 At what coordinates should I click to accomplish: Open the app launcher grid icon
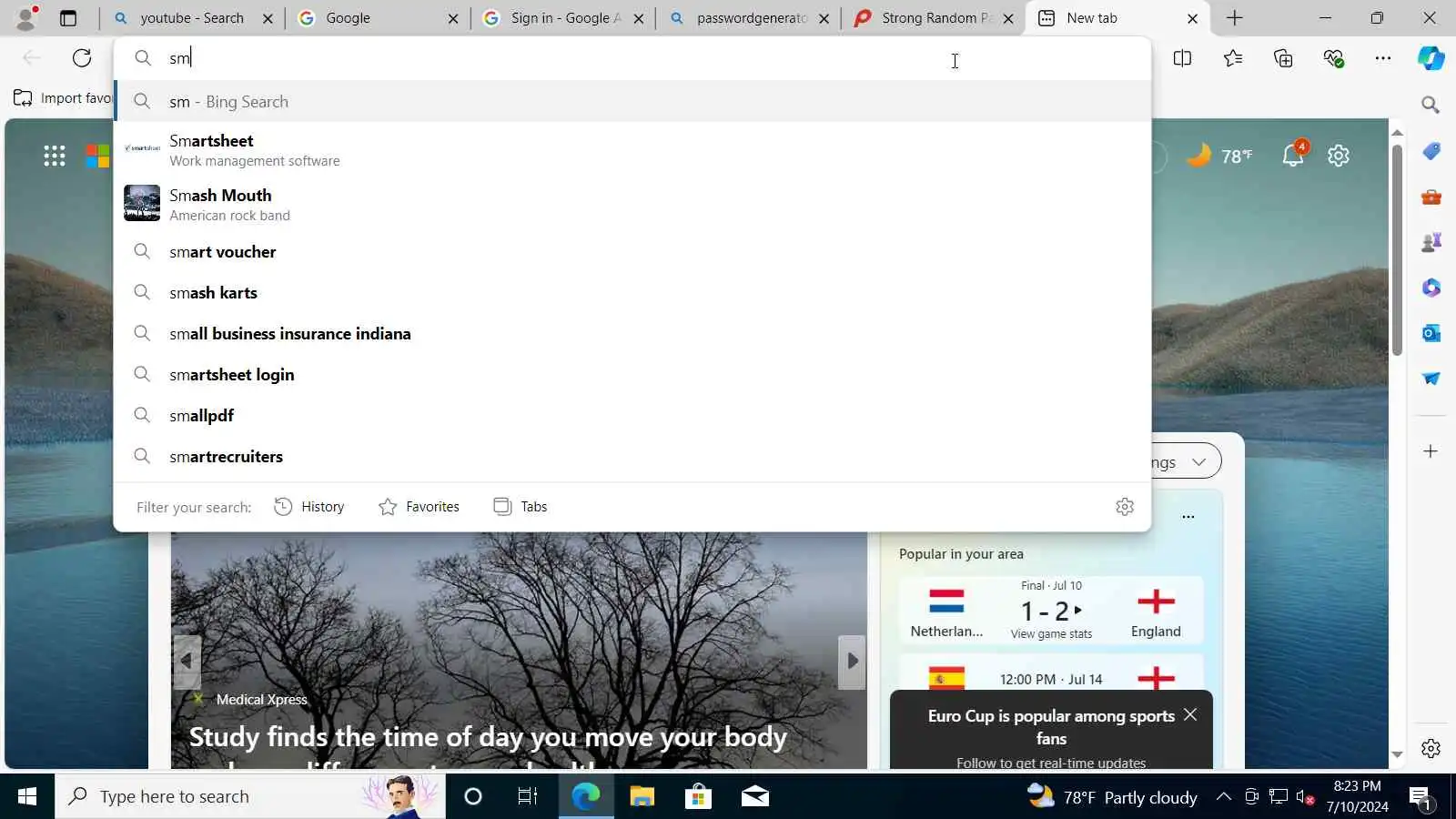pos(55,156)
